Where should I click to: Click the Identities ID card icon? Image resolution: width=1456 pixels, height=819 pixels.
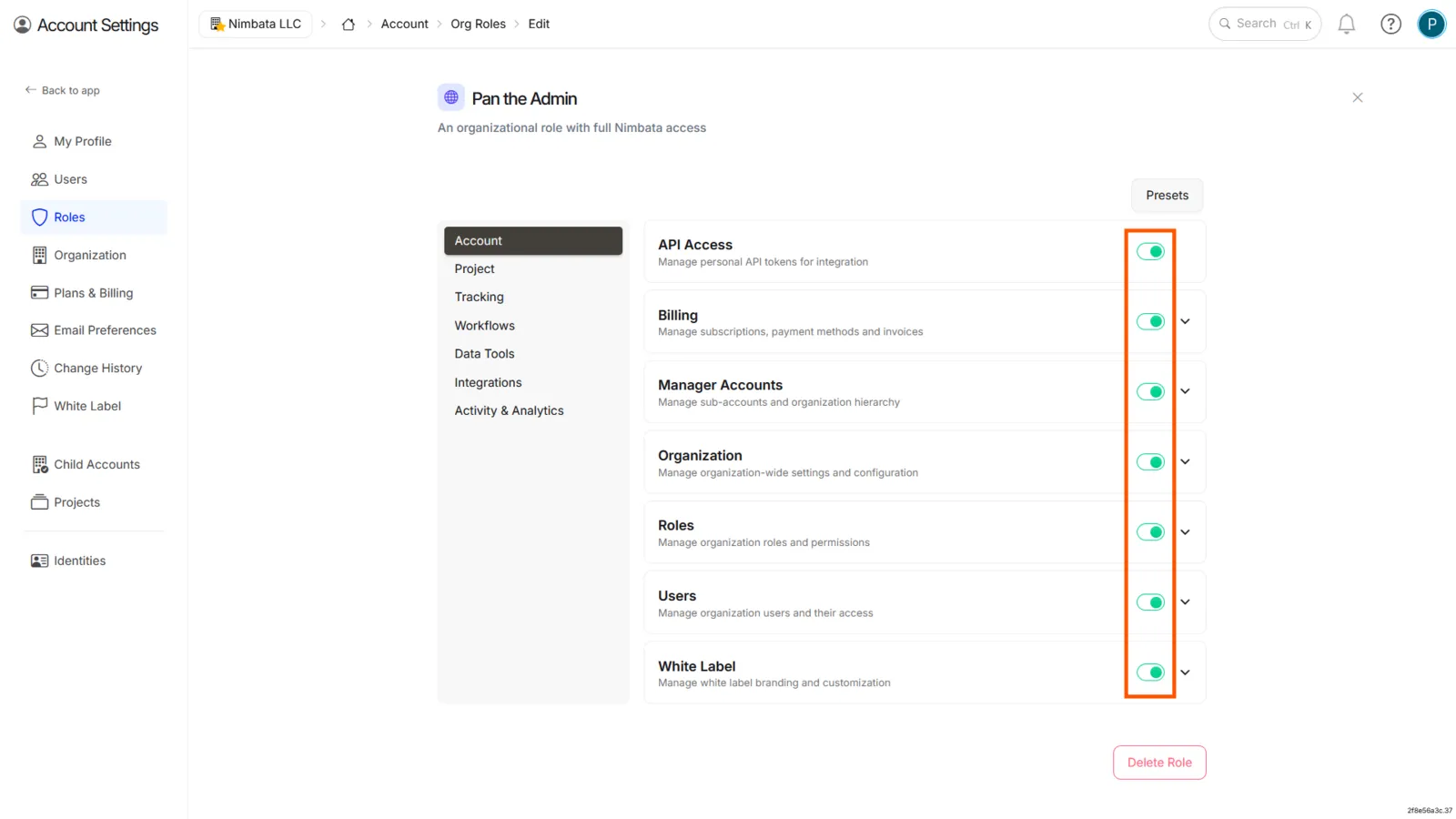tap(39, 561)
